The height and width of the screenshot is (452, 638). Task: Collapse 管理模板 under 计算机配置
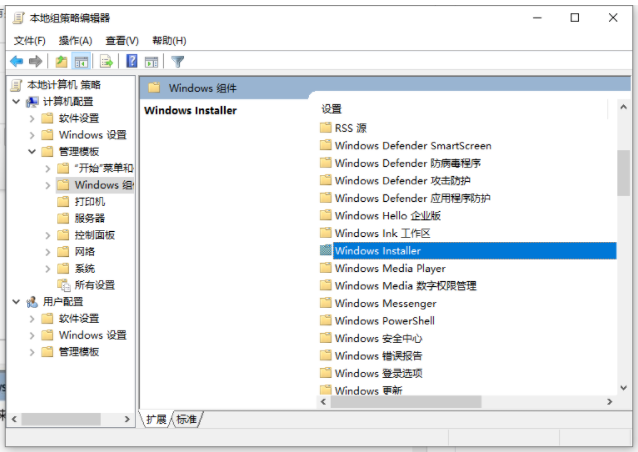[32, 151]
